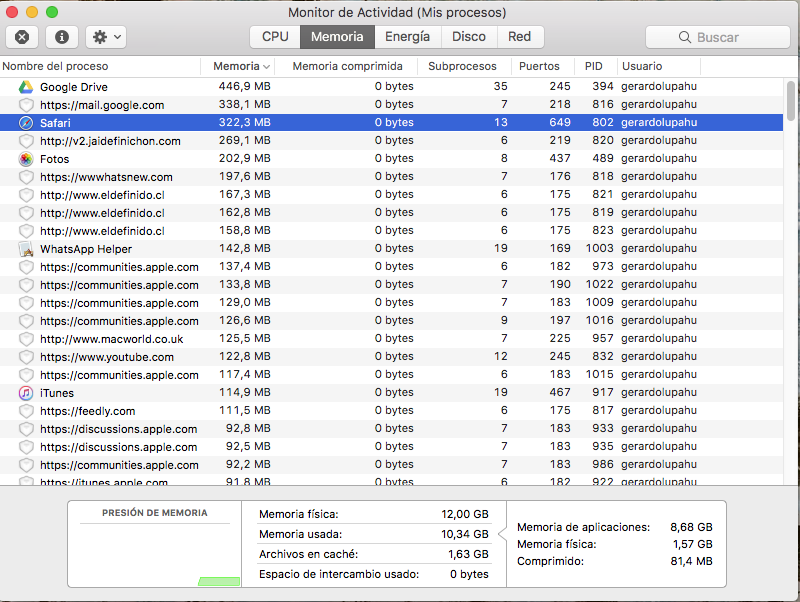Click the Memoria comprimida column header
Image resolution: width=800 pixels, height=602 pixels.
click(x=347, y=66)
